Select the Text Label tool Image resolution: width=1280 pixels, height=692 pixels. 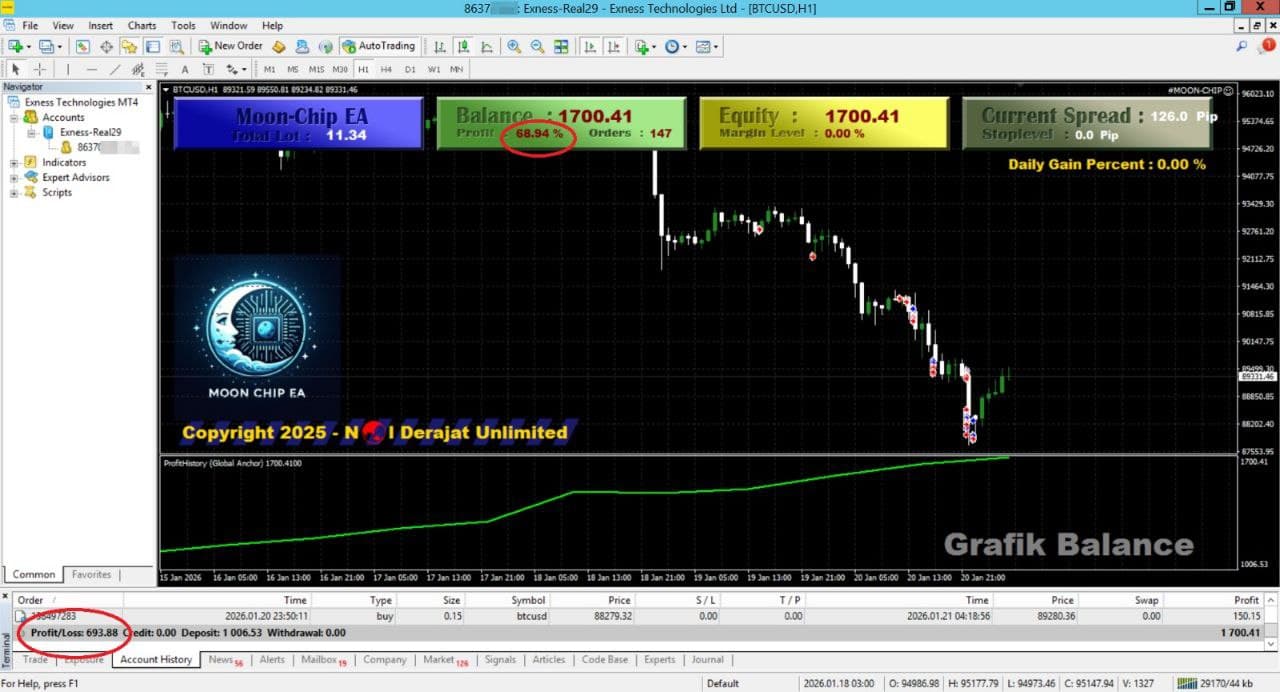click(x=208, y=68)
